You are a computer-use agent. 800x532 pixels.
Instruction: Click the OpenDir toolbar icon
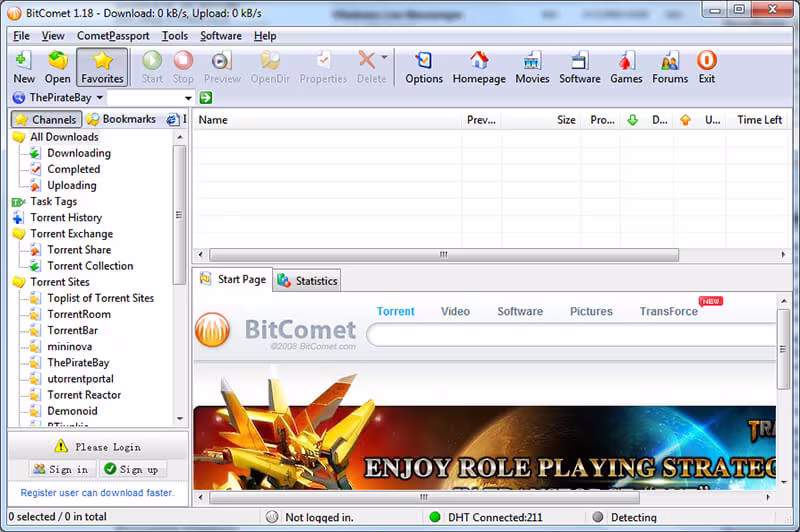(x=270, y=67)
